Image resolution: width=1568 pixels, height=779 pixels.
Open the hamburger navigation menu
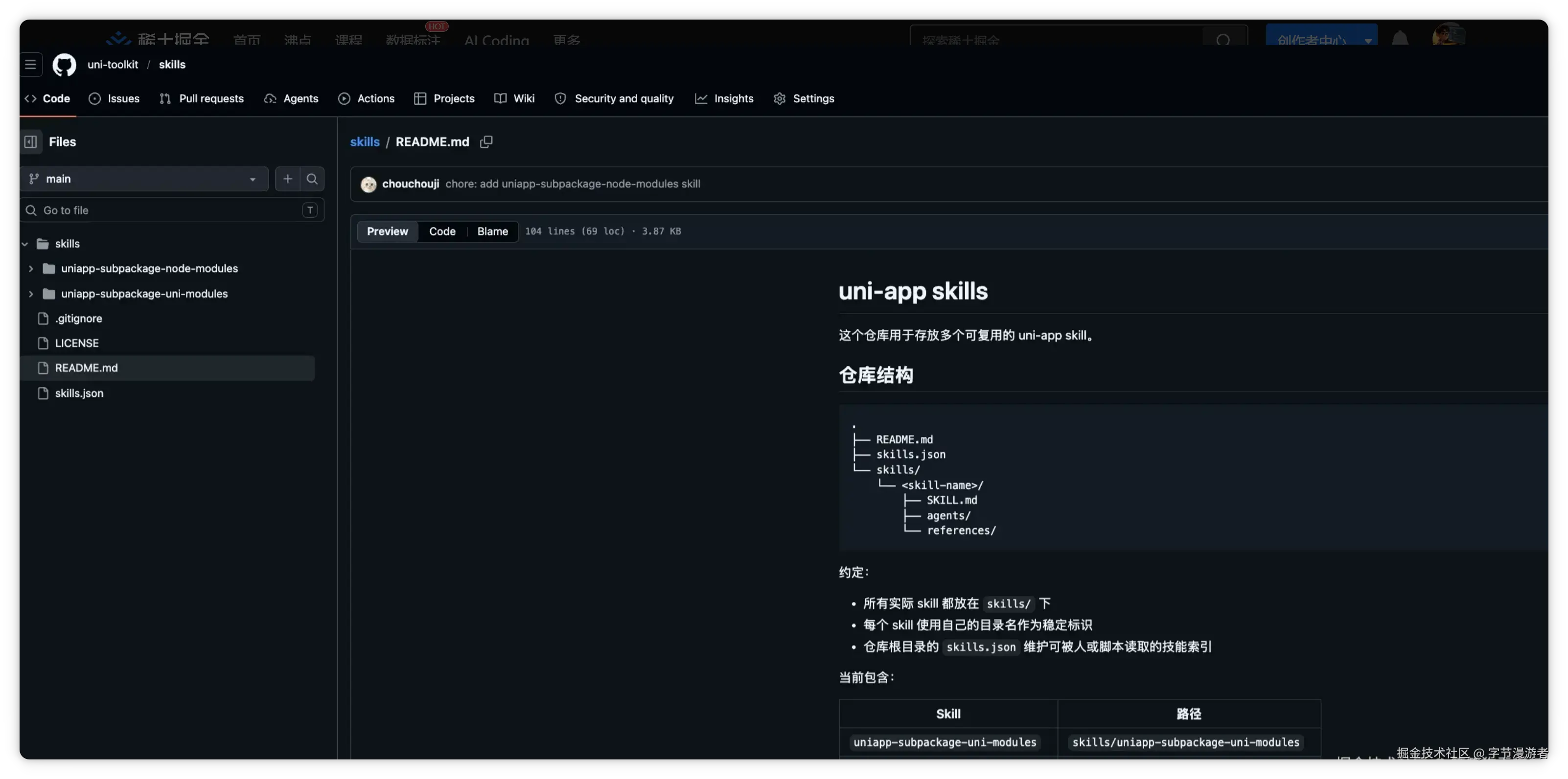[30, 65]
